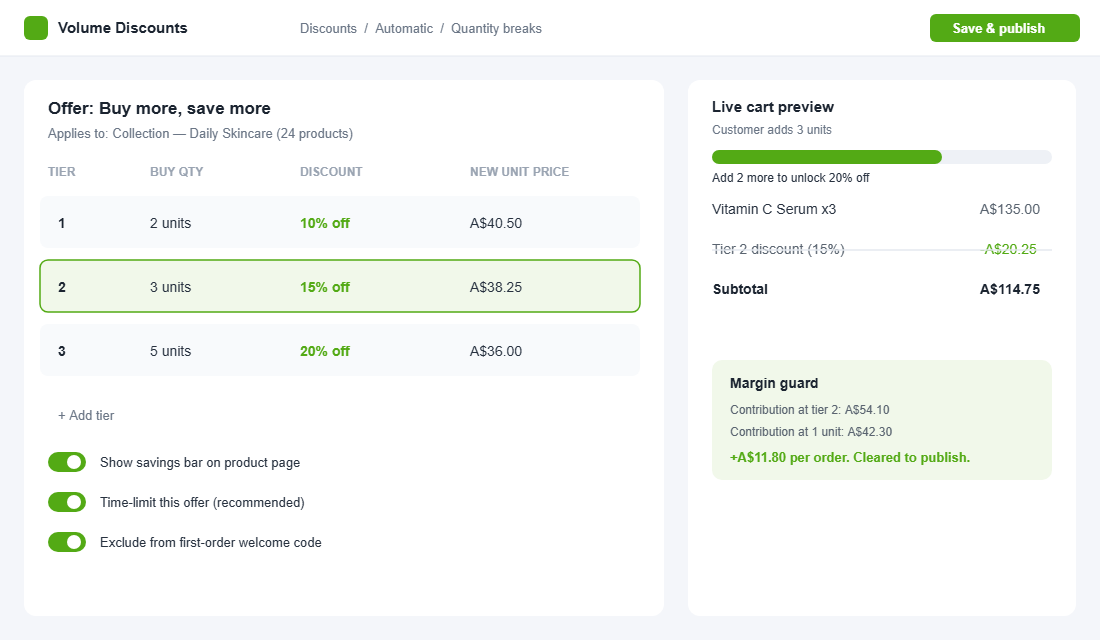Open the Discounts breadcrumb
This screenshot has height=640, width=1100.
(x=328, y=29)
